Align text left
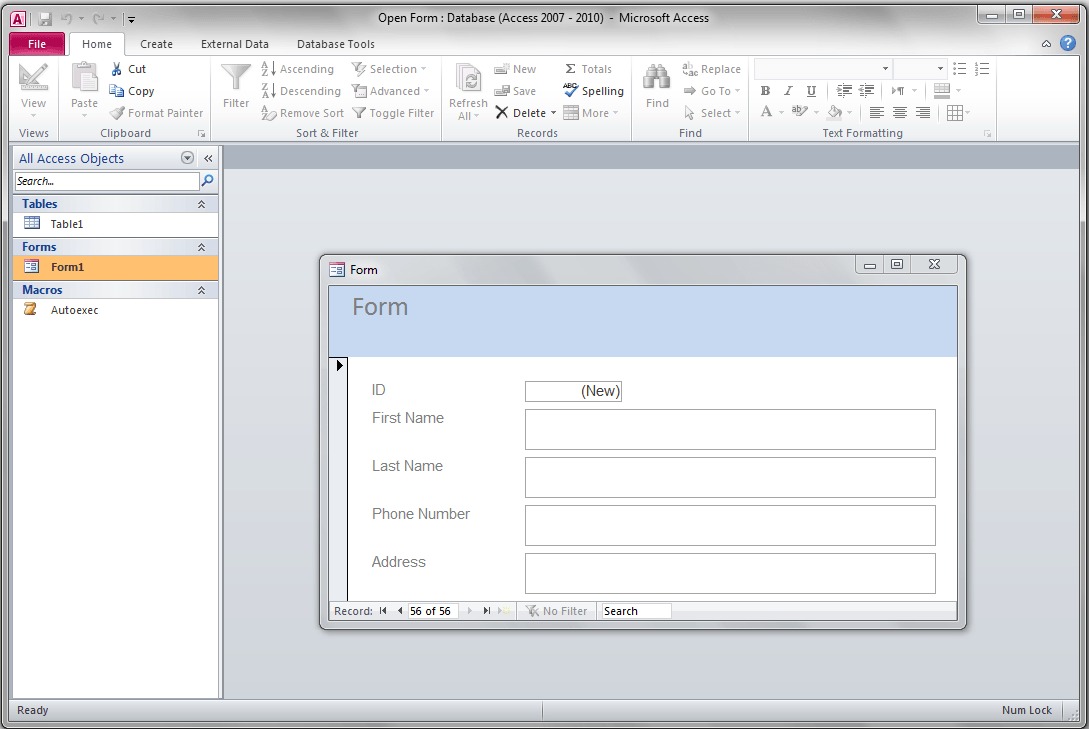This screenshot has height=729, width=1089. point(877,112)
